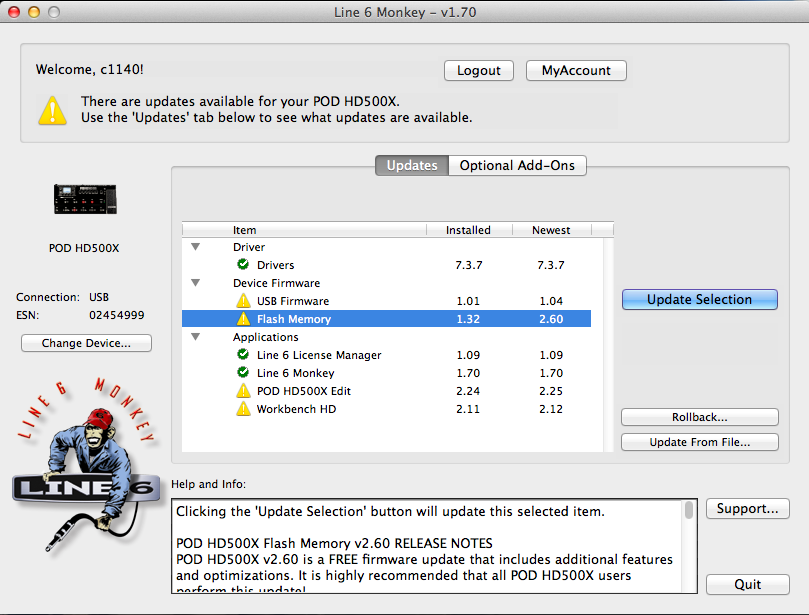The height and width of the screenshot is (615, 809).
Task: Sort by the Installed column header
Action: tap(469, 230)
